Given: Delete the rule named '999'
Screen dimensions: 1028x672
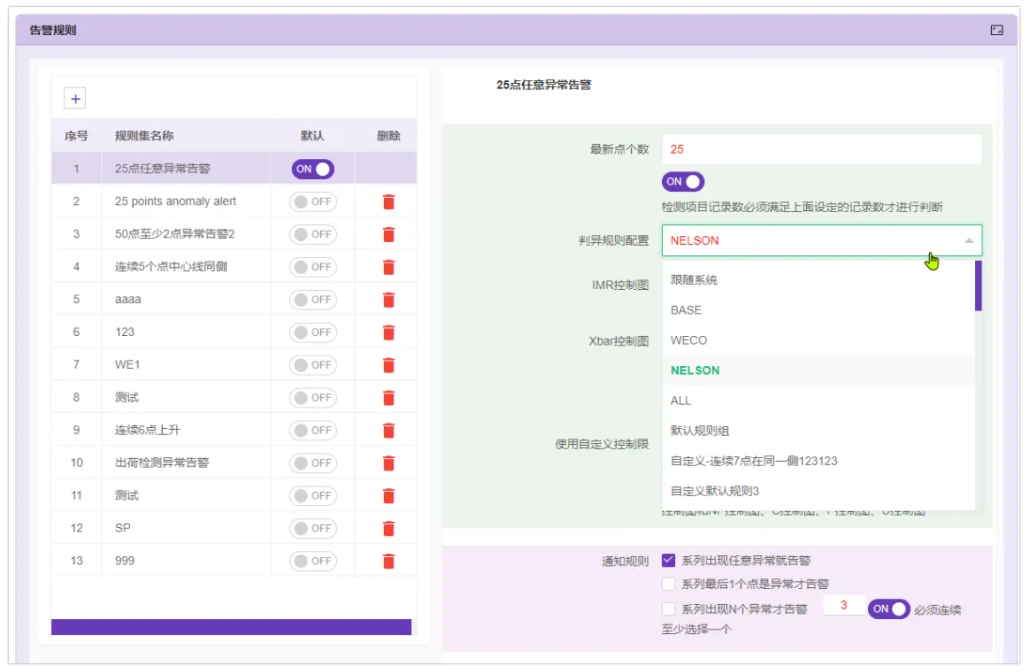Looking at the screenshot, I should 389,561.
